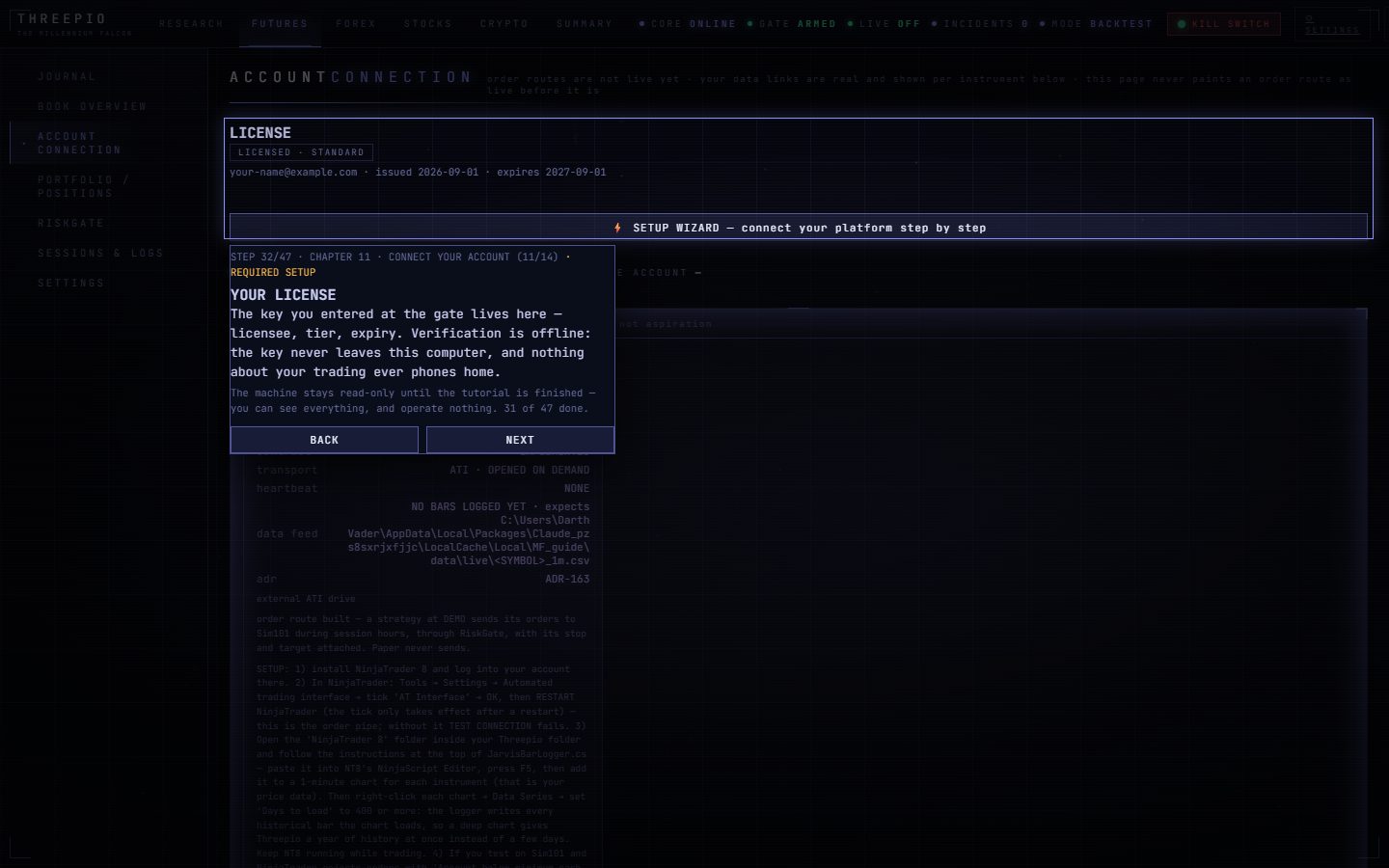Click the license email and expiry line
The image size is (1389, 868).
pyautogui.click(x=418, y=173)
